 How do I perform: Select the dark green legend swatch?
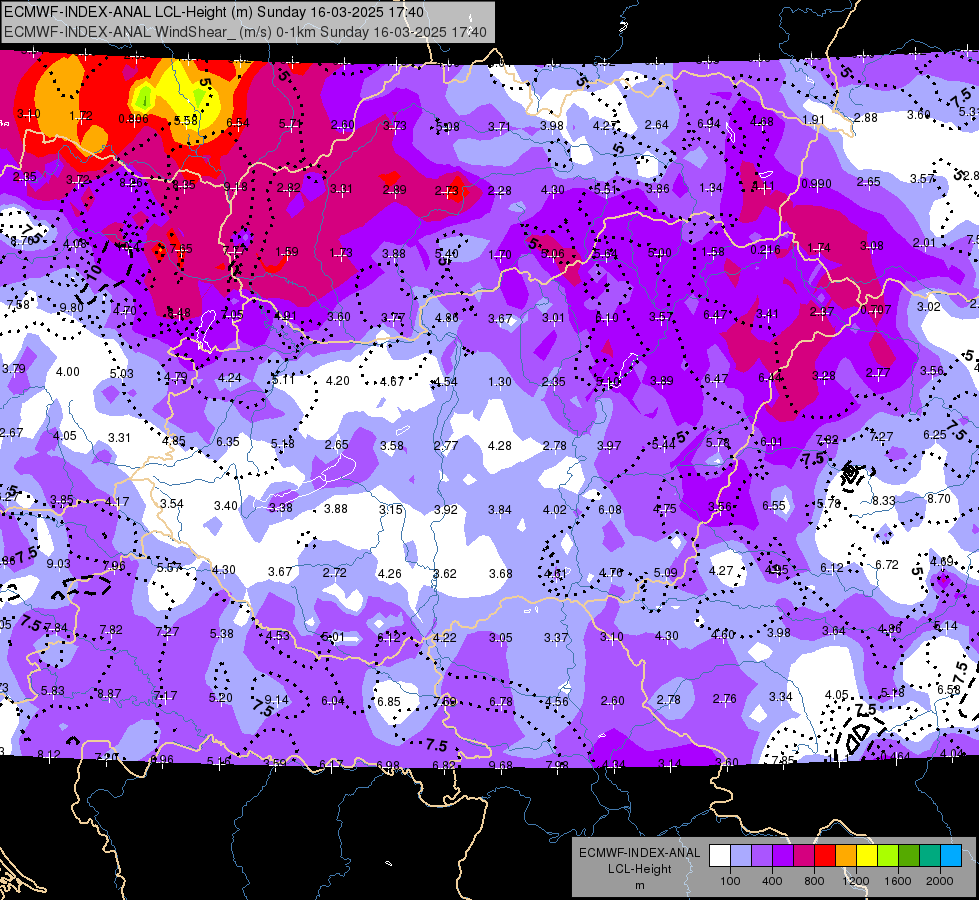coord(908,856)
